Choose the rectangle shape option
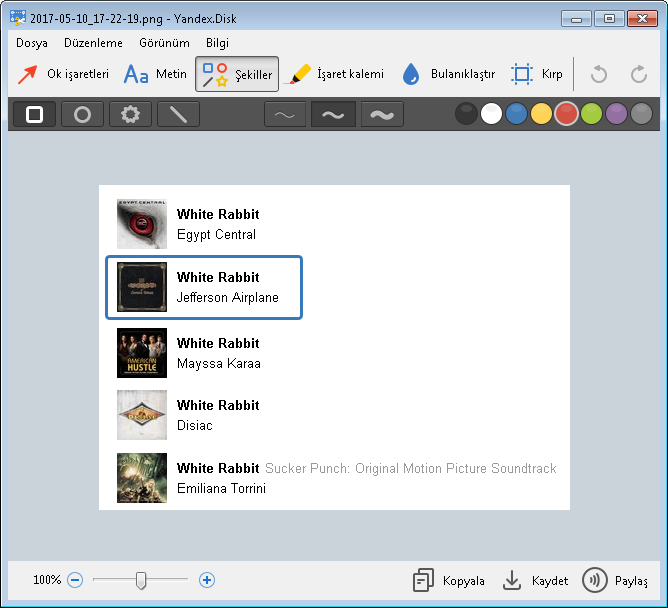The height and width of the screenshot is (608, 668). coord(35,114)
